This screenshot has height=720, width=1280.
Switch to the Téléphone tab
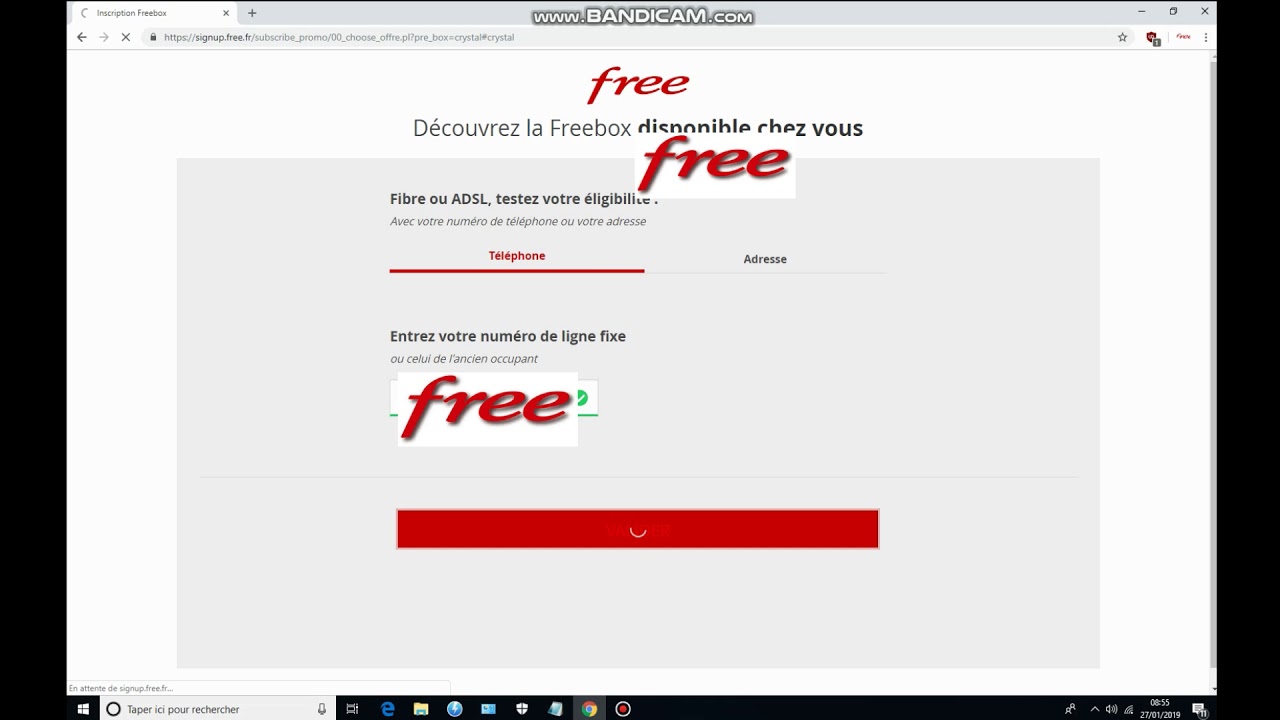pyautogui.click(x=517, y=256)
